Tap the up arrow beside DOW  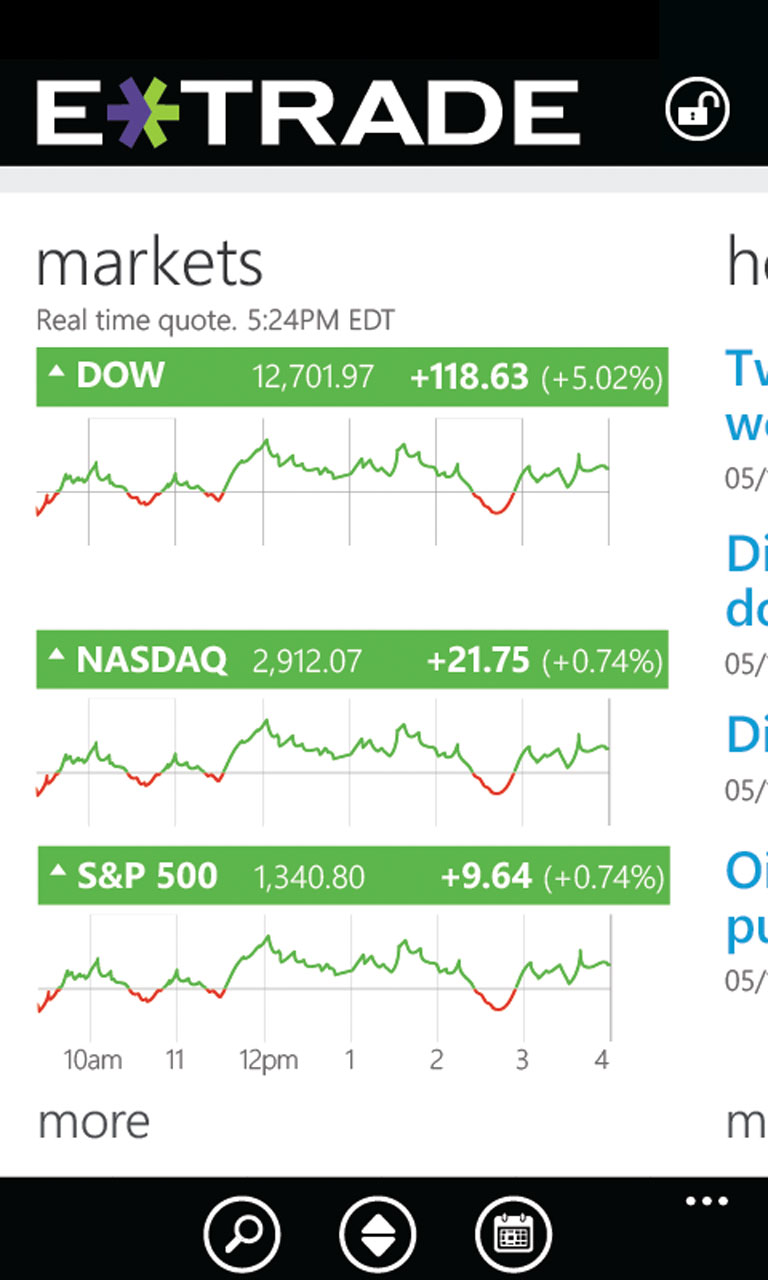point(57,374)
